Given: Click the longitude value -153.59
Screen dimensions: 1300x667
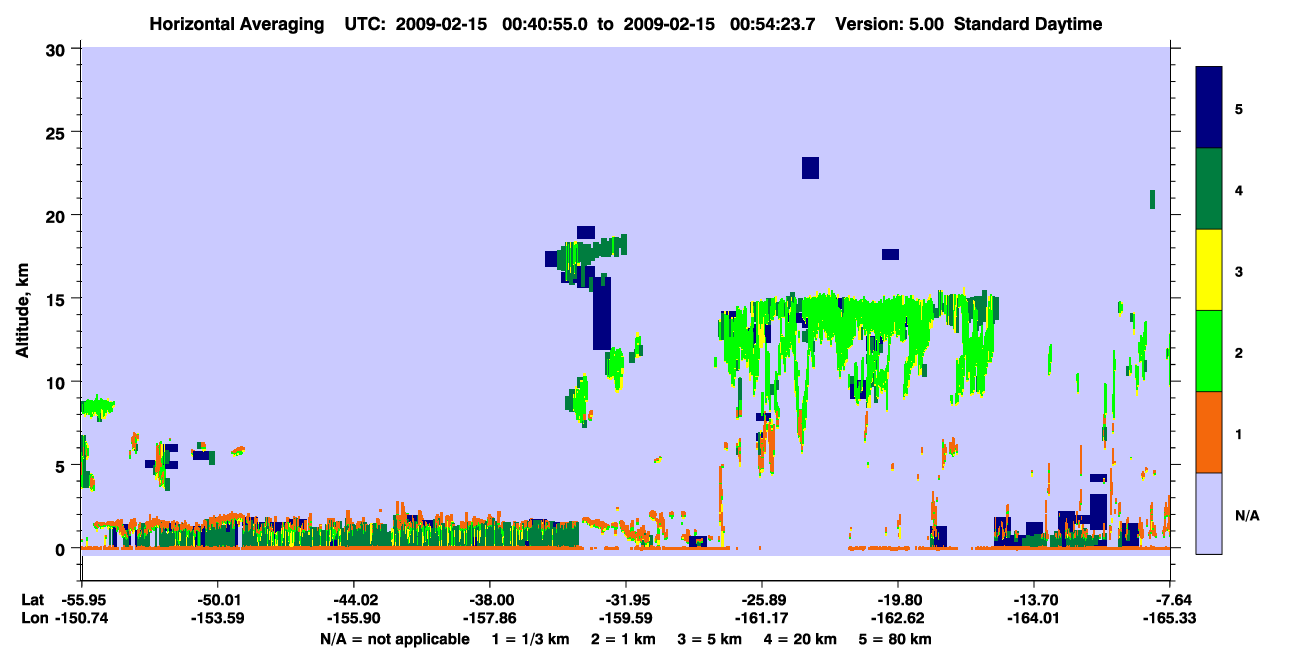Looking at the screenshot, I should (217, 618).
